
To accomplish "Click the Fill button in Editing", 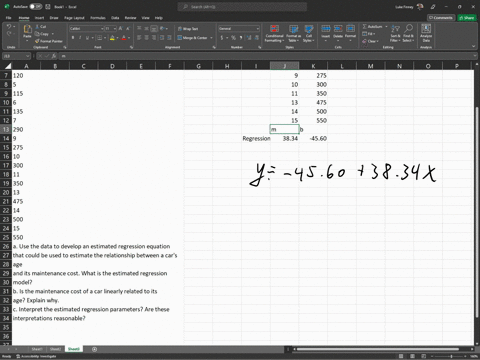I will coord(368,34).
